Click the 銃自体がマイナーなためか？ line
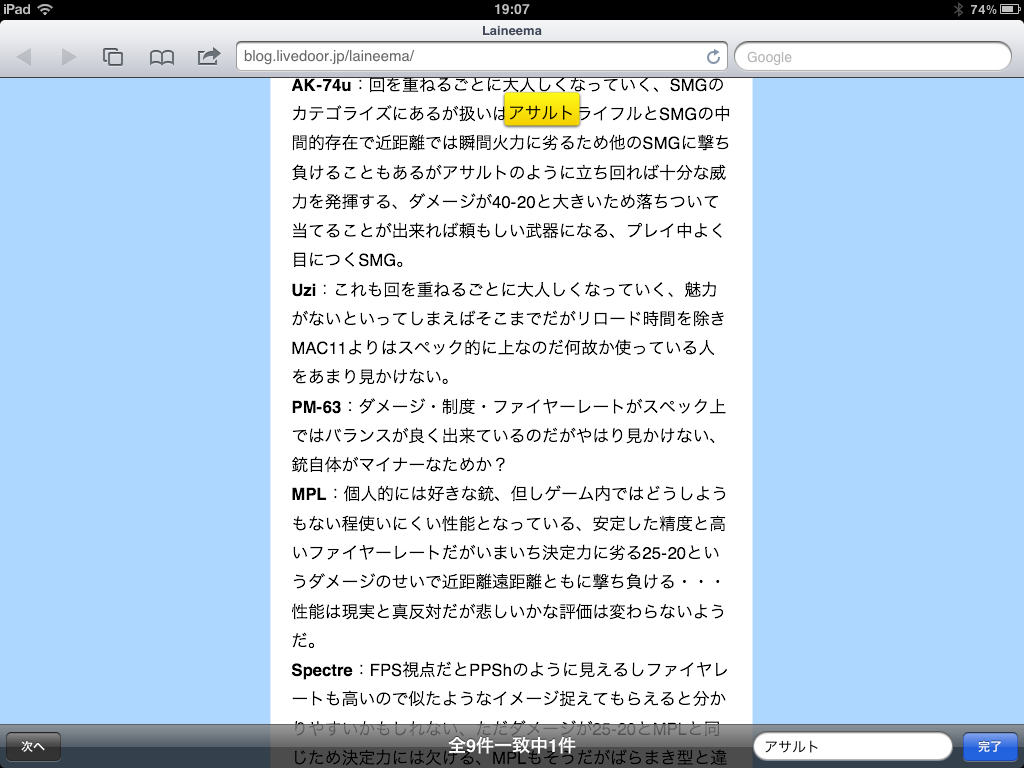Viewport: 1024px width, 768px height. point(399,465)
